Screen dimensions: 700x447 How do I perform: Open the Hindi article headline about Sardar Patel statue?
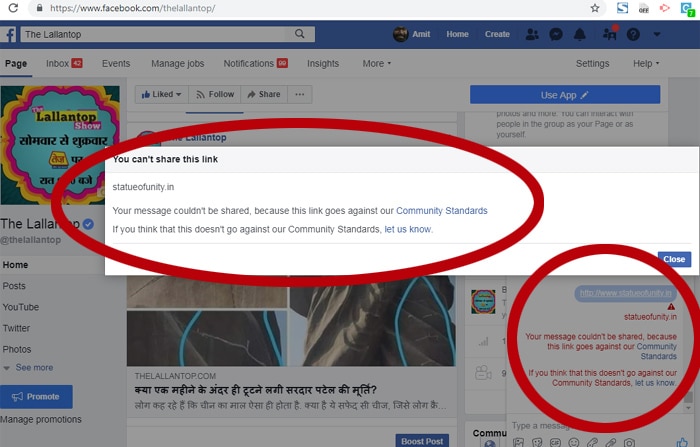[256, 390]
